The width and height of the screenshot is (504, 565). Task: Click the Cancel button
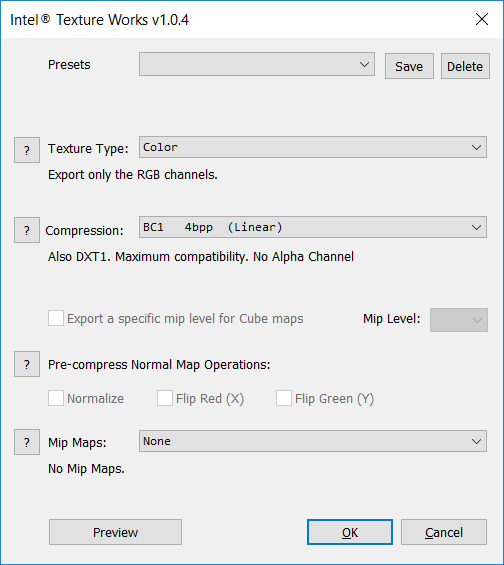(x=444, y=532)
